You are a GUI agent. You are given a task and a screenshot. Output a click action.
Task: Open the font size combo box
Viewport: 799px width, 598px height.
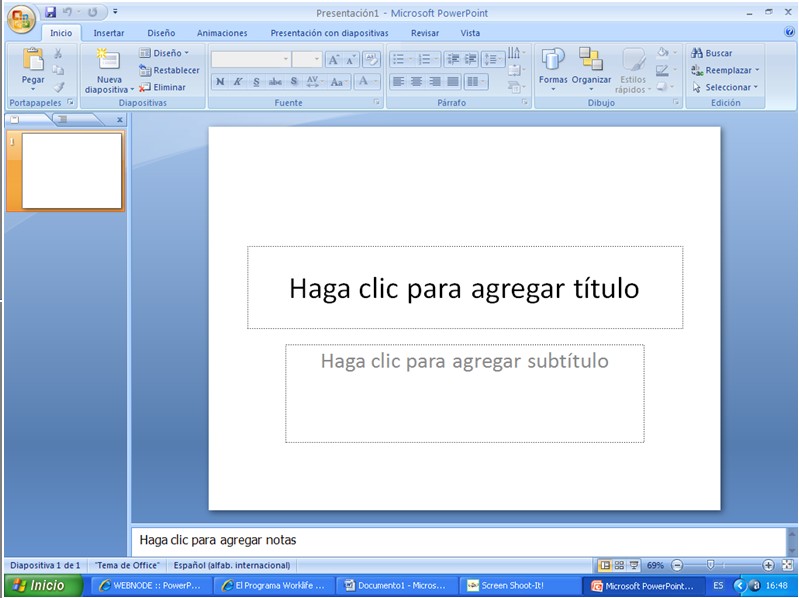[x=307, y=60]
